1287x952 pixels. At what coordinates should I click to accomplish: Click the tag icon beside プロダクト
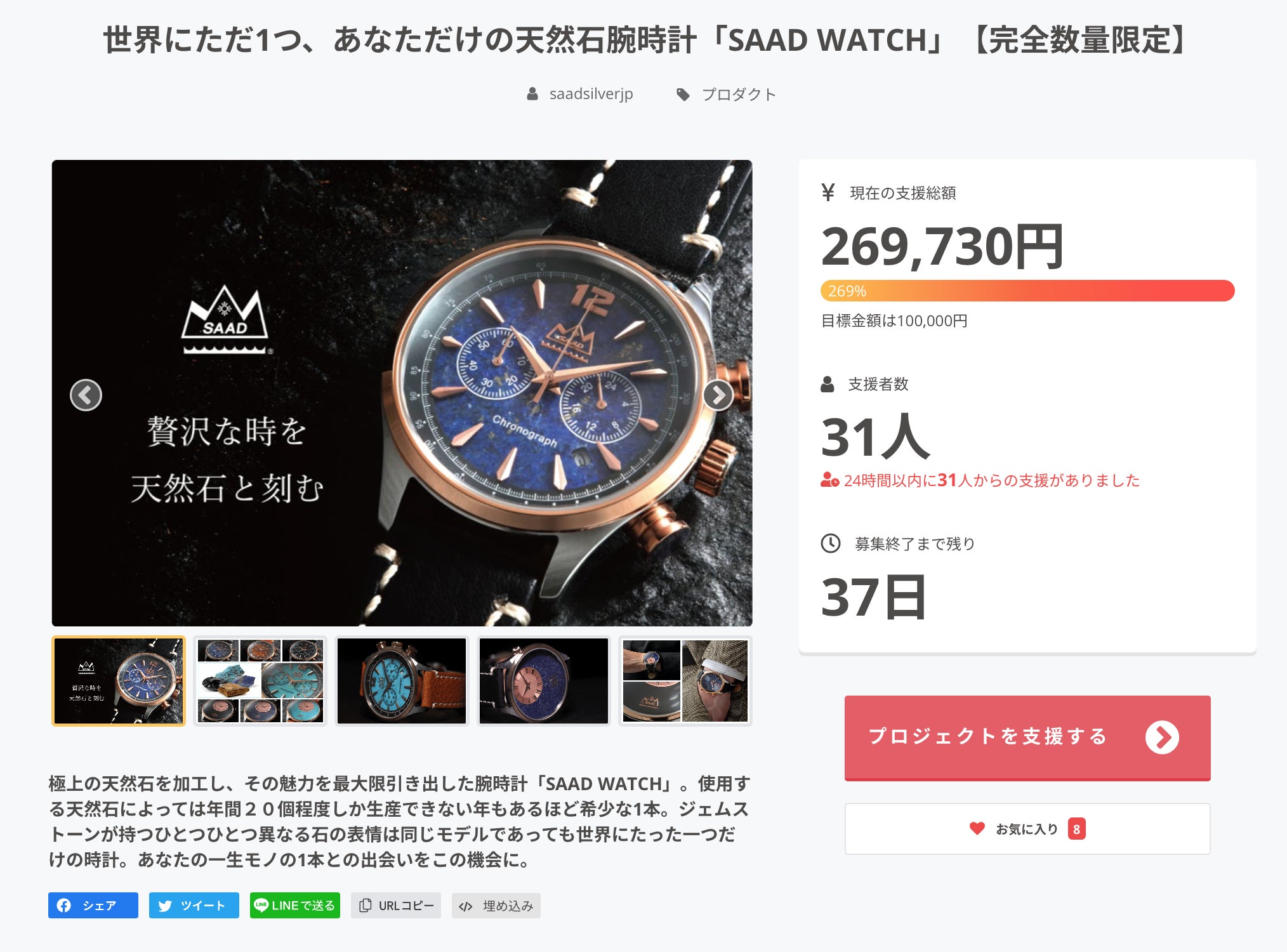tap(683, 95)
